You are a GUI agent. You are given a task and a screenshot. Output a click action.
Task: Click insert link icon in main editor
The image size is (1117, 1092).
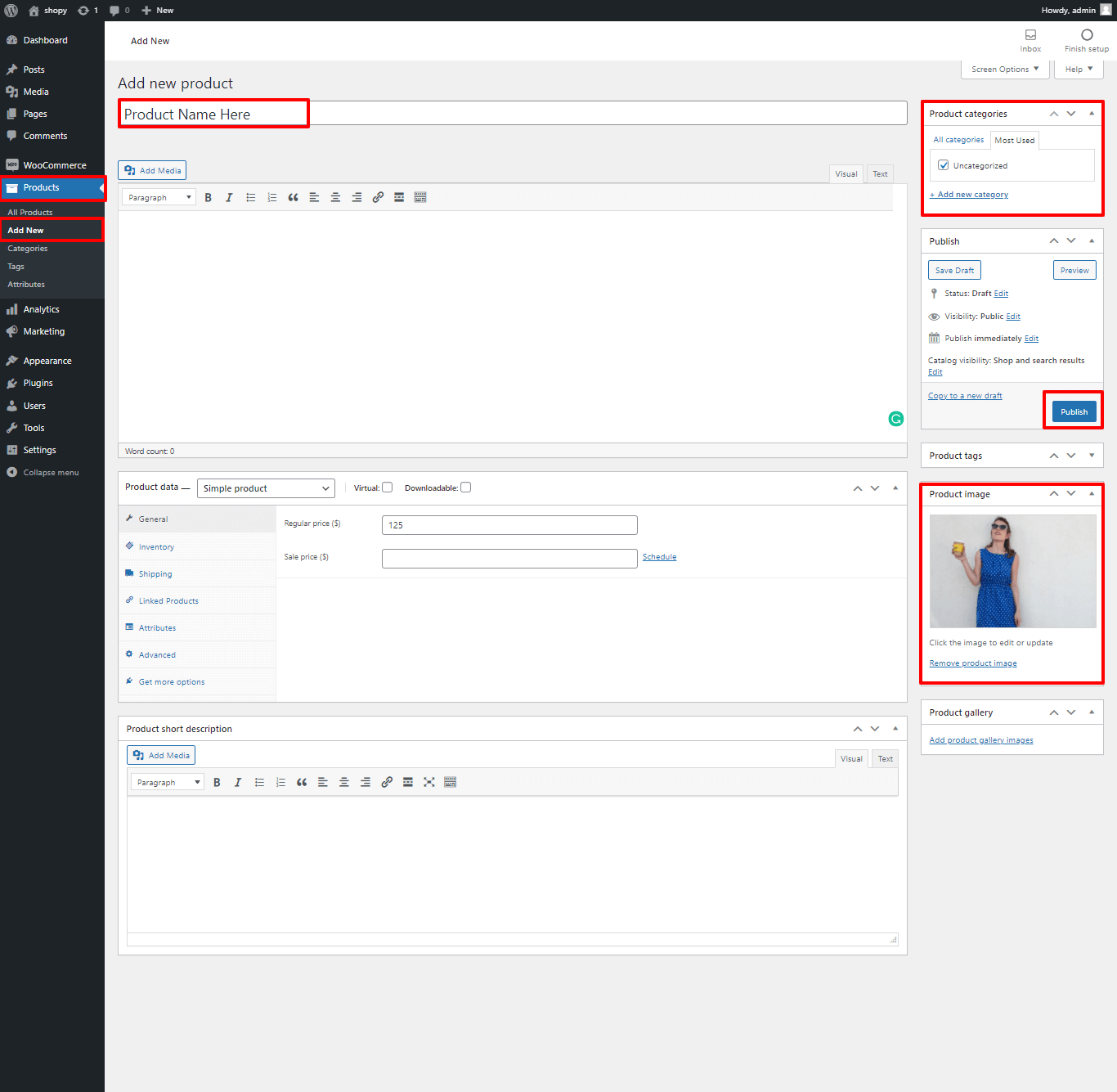[x=378, y=198]
